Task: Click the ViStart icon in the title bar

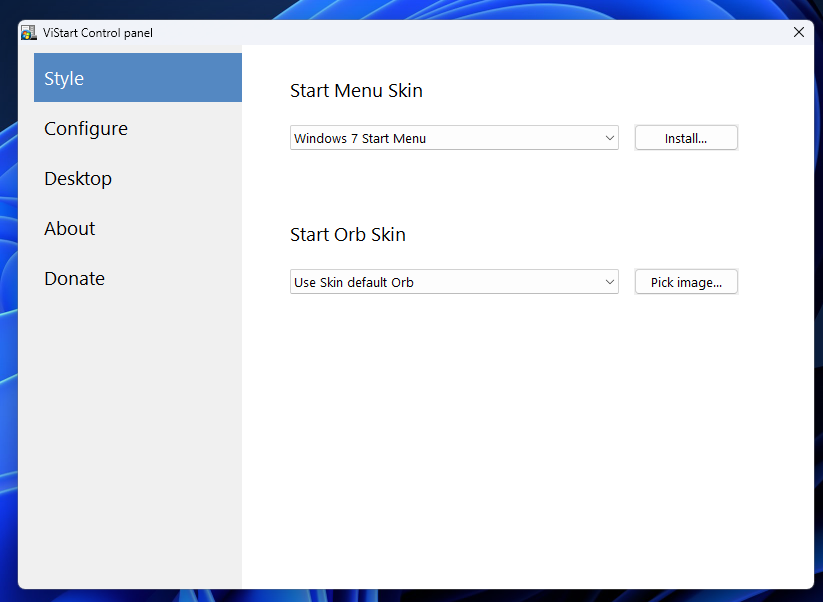Action: point(29,33)
